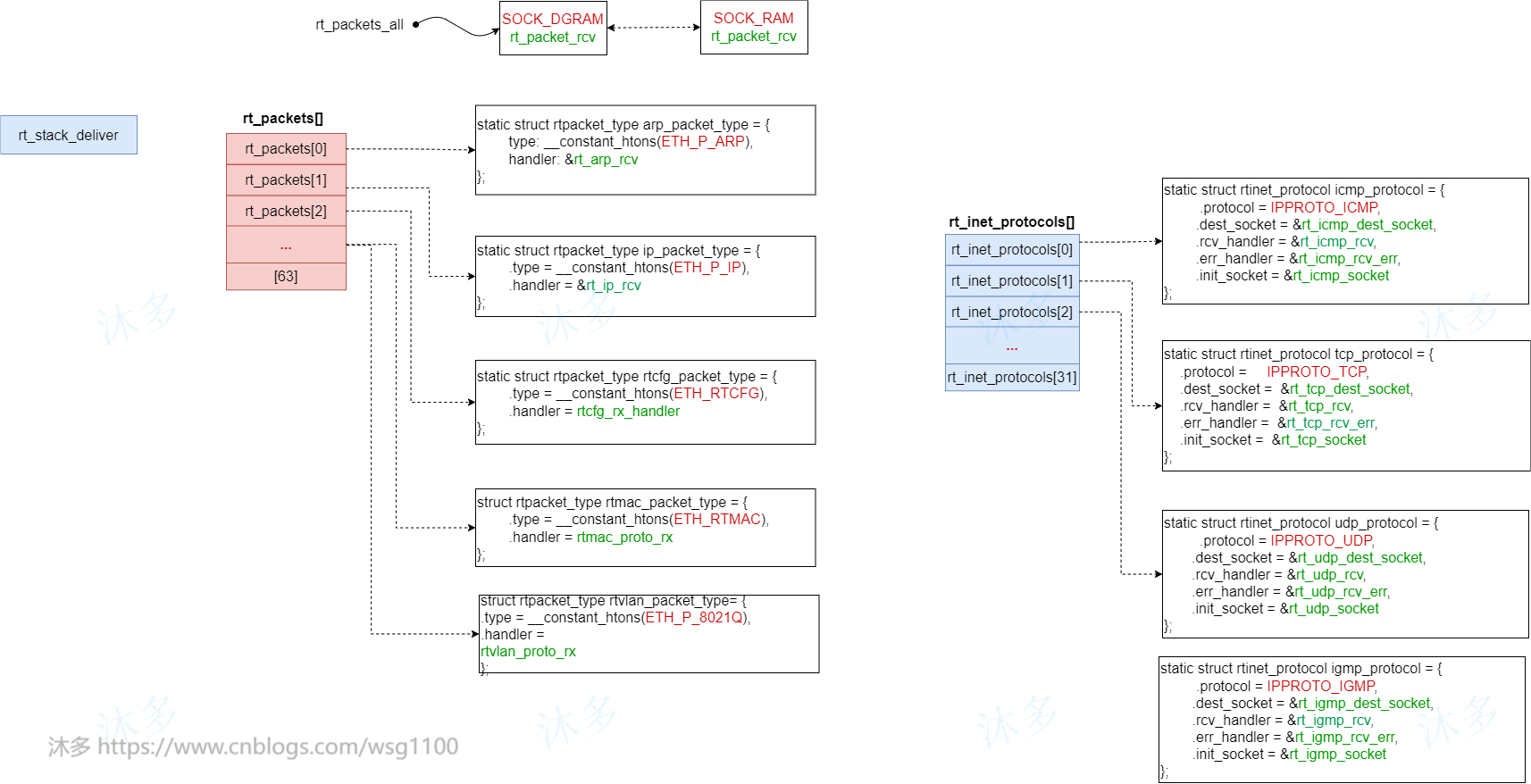Viewport: 1531px width, 784px height.
Task: Select the rtmac_packet_type struct box
Action: (x=645, y=528)
